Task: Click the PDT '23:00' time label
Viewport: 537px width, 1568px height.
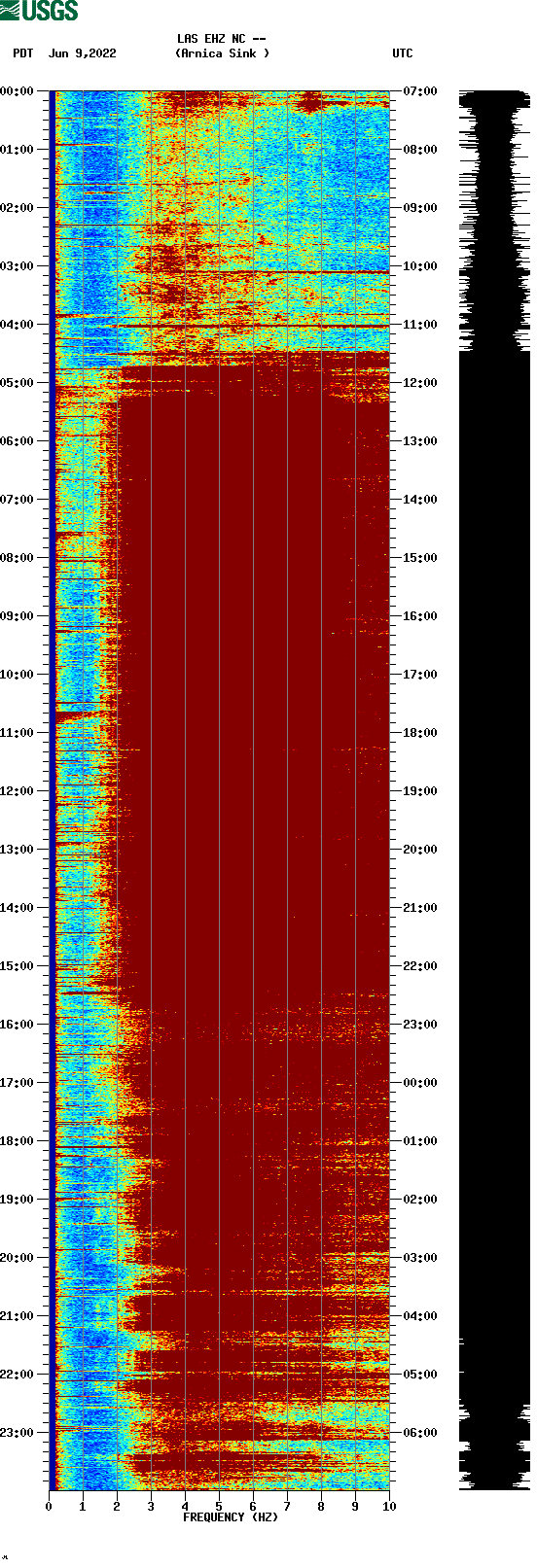Action: pyautogui.click(x=18, y=1433)
